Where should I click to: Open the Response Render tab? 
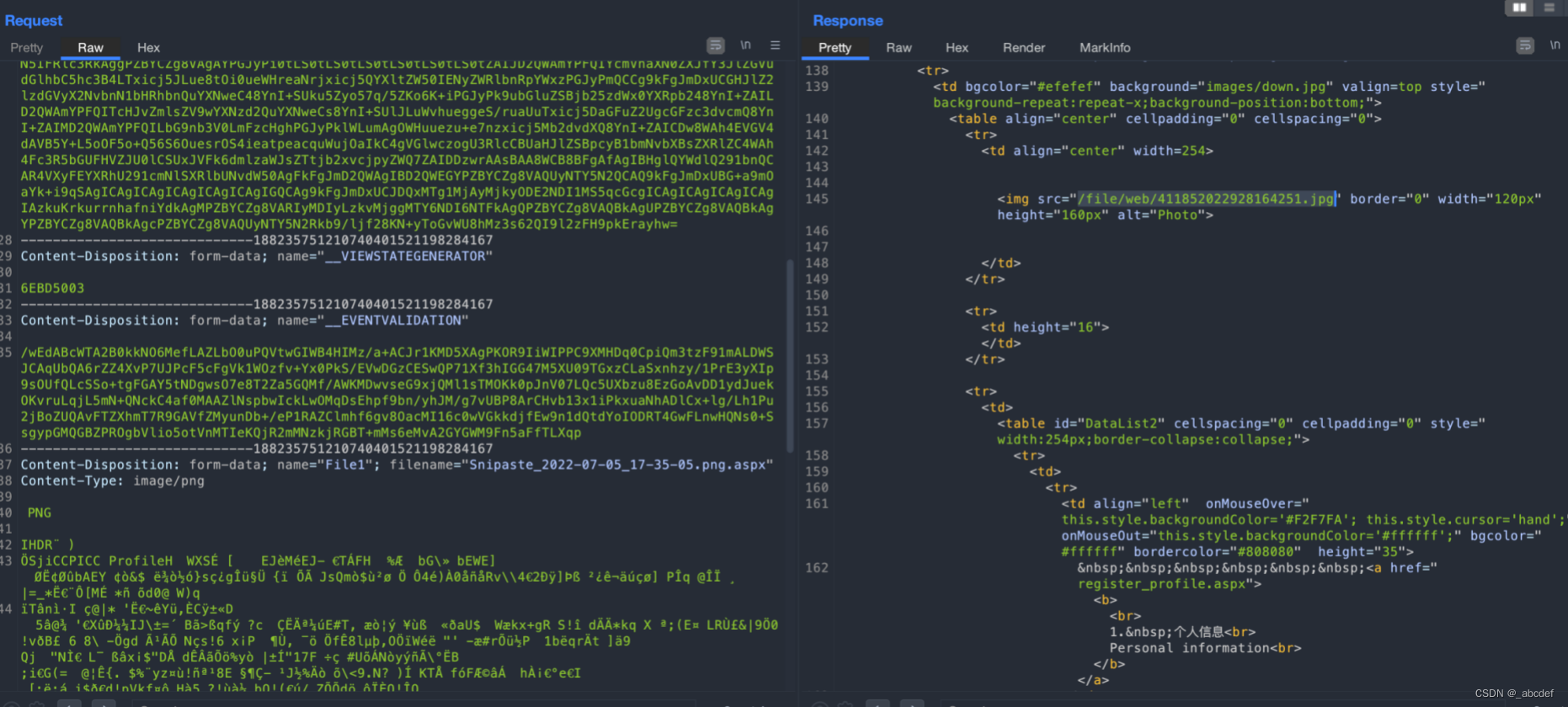[x=1023, y=48]
